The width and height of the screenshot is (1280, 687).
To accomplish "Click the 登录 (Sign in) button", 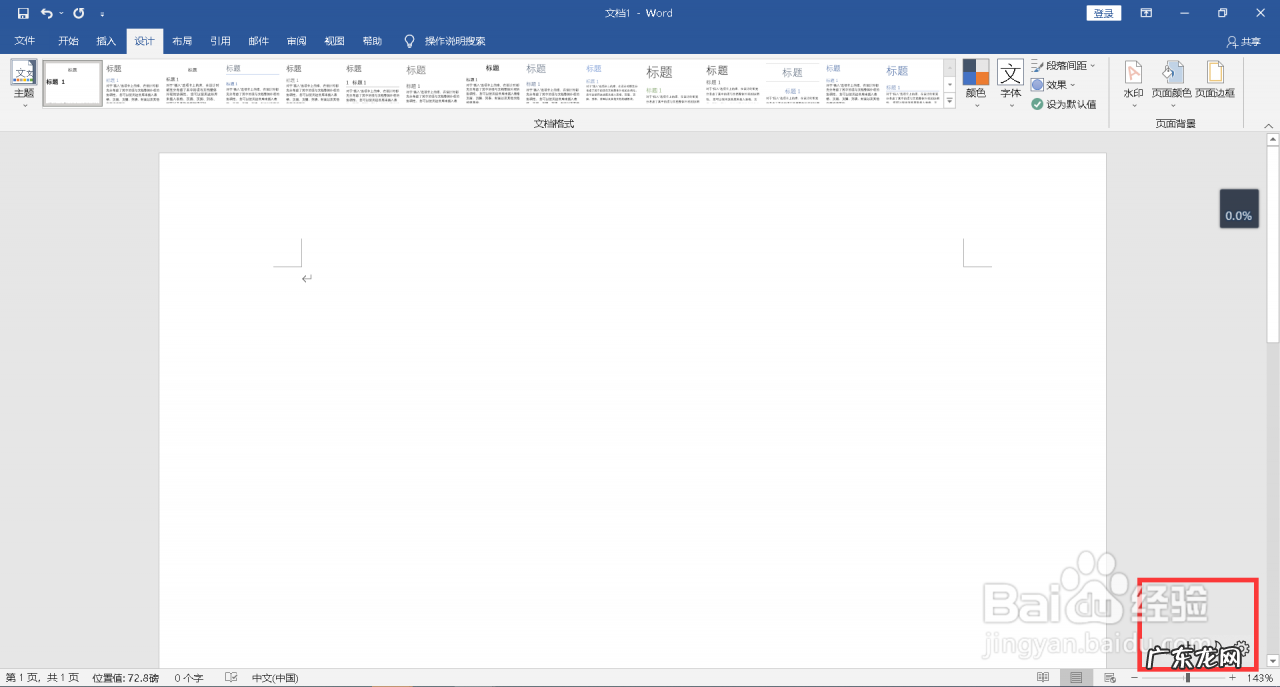I will 1103,13.
